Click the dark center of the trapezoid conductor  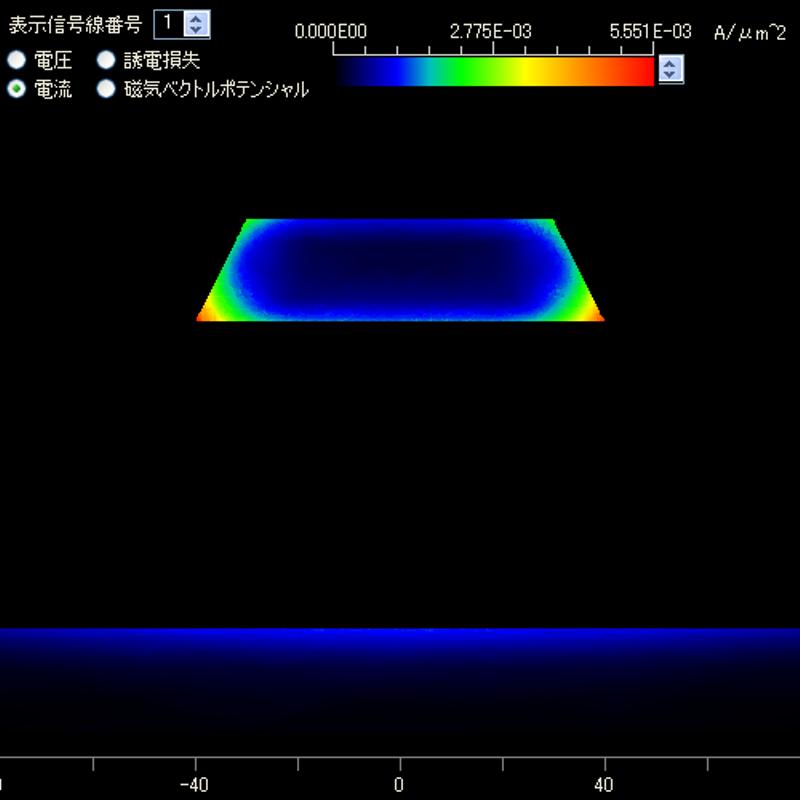click(x=400, y=265)
